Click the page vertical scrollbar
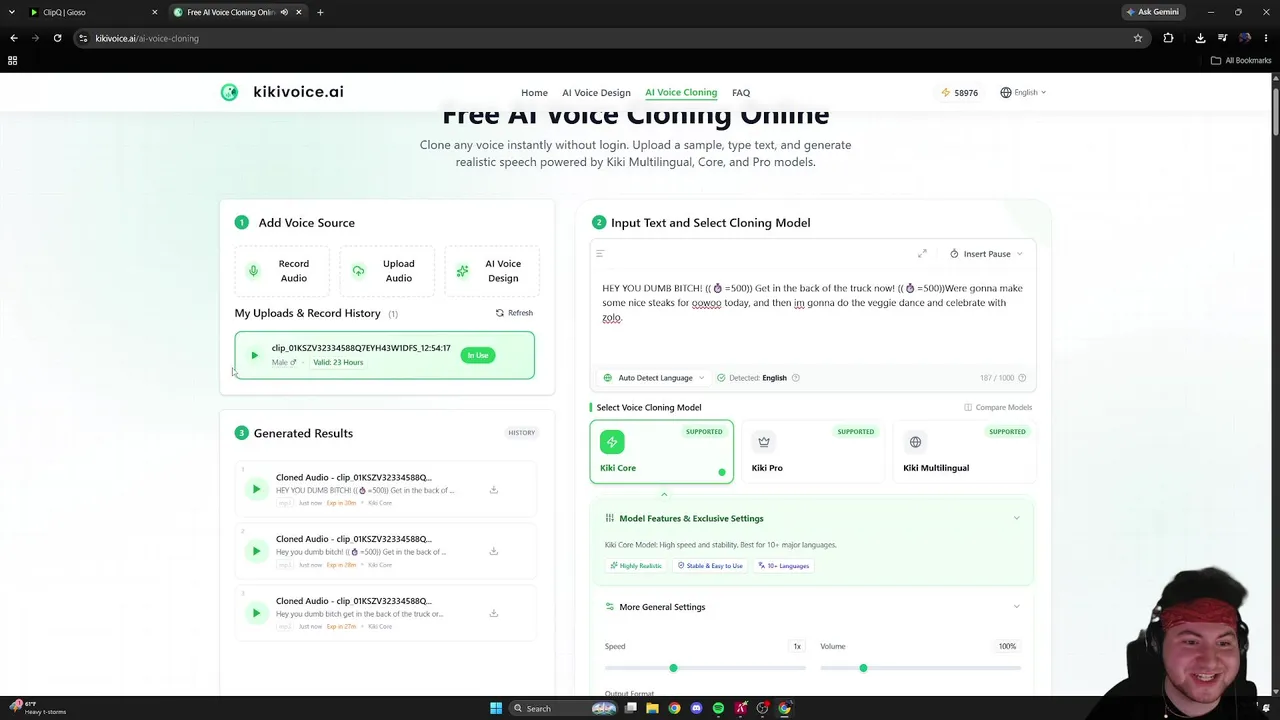1280x720 pixels. [x=1275, y=110]
